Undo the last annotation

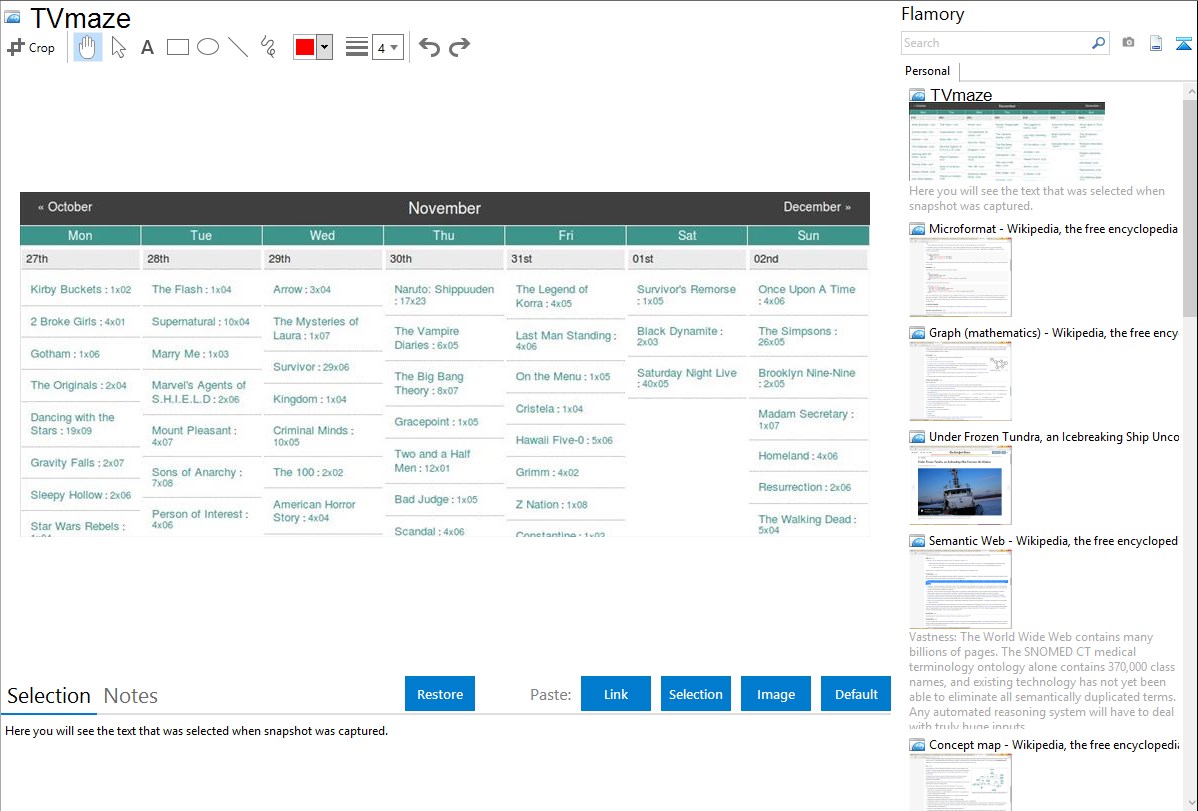point(429,47)
